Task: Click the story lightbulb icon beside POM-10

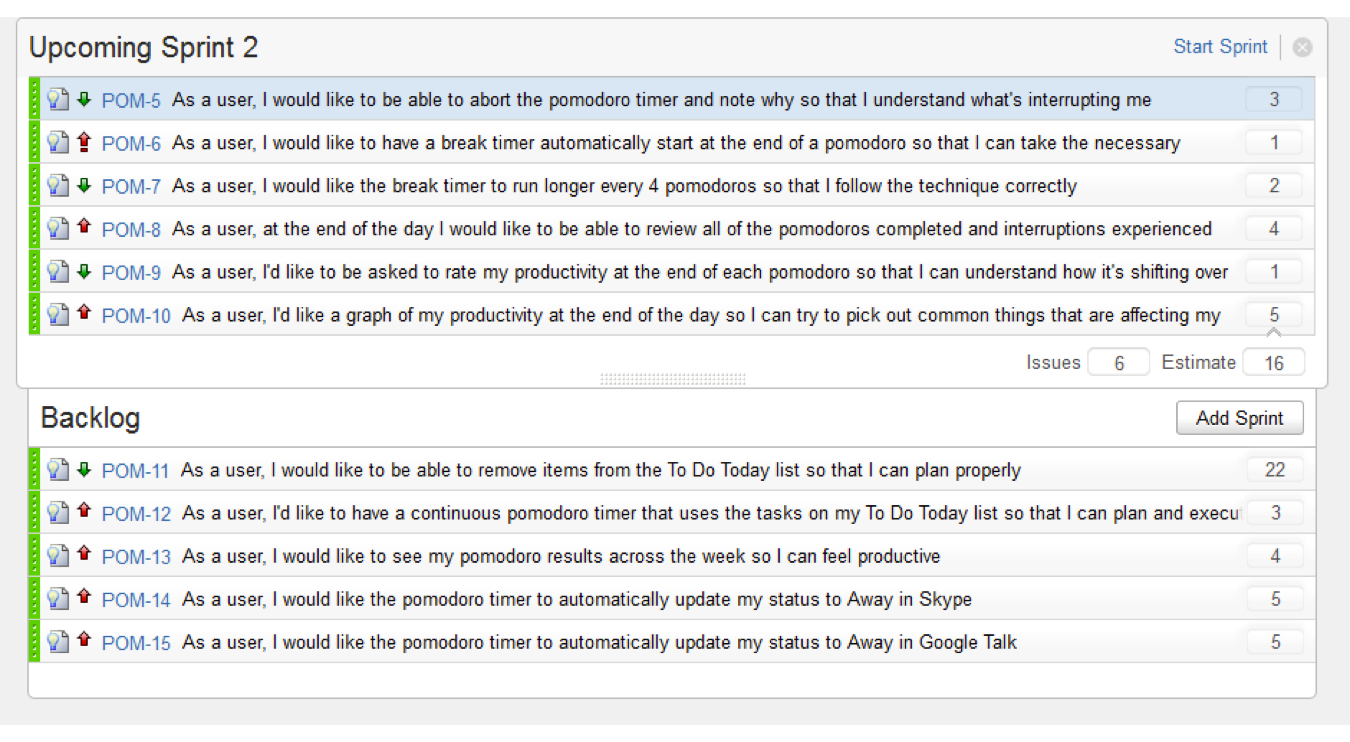Action: pyautogui.click(x=58, y=314)
